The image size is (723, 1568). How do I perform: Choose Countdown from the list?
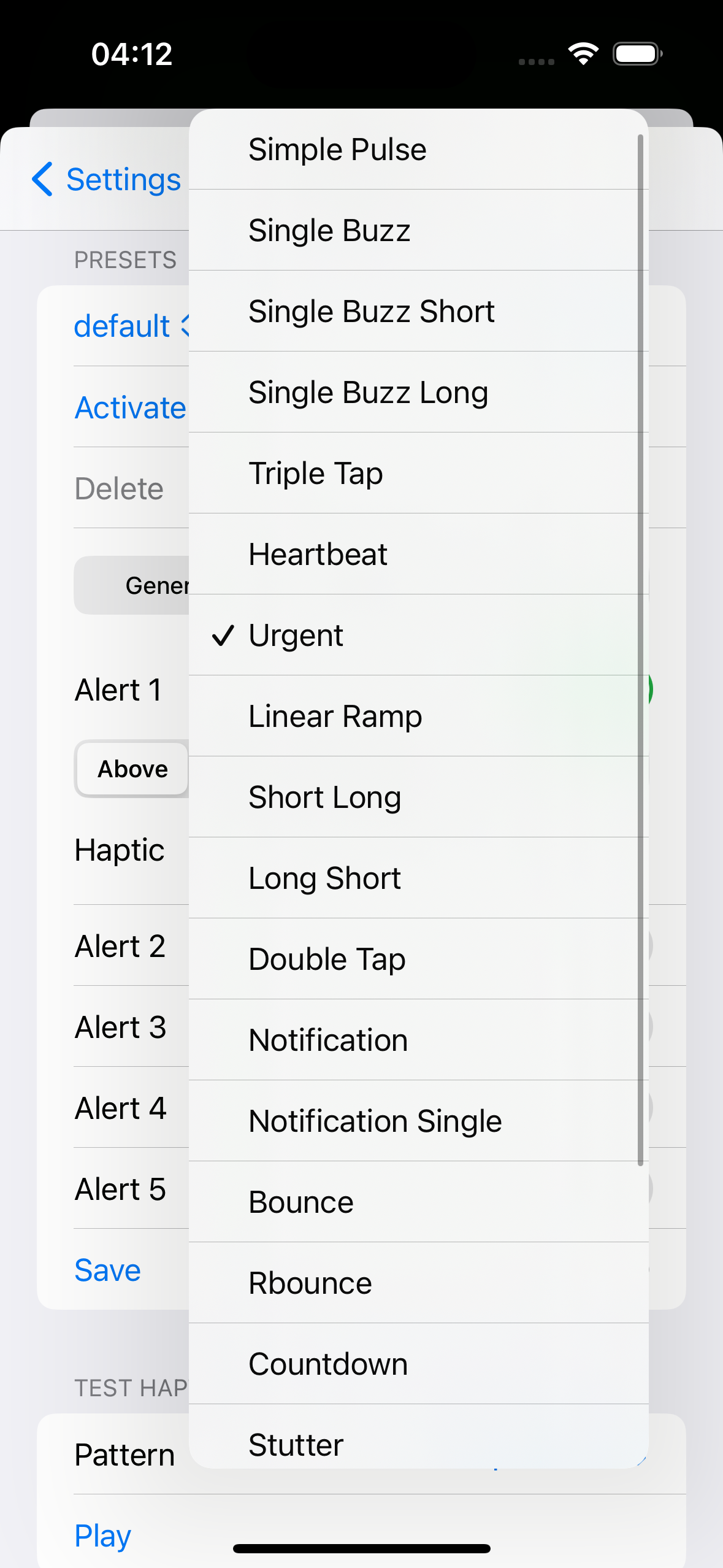328,1364
